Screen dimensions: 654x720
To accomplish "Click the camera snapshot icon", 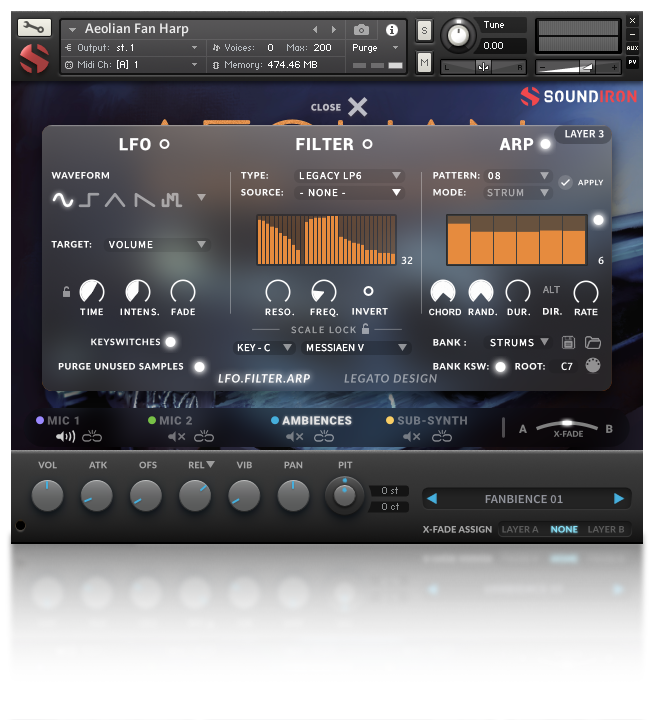I will [x=362, y=30].
